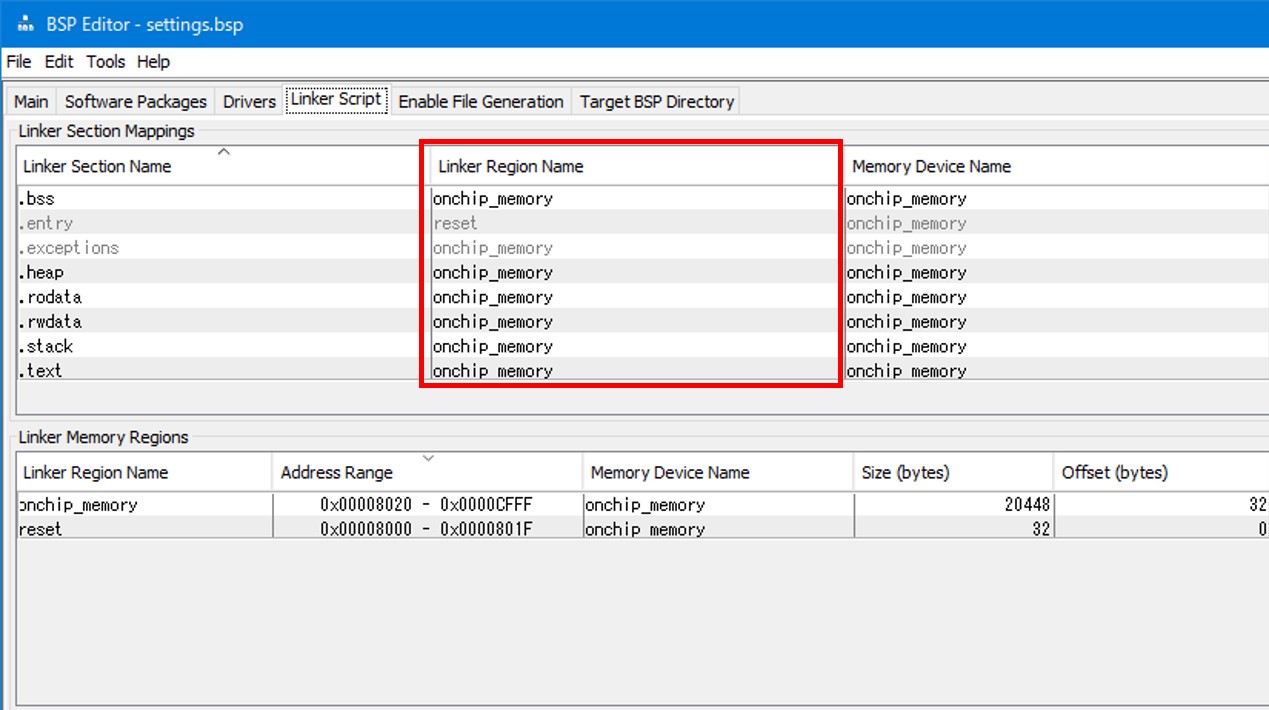Select the reset row in Linker Memory Regions

41,529
